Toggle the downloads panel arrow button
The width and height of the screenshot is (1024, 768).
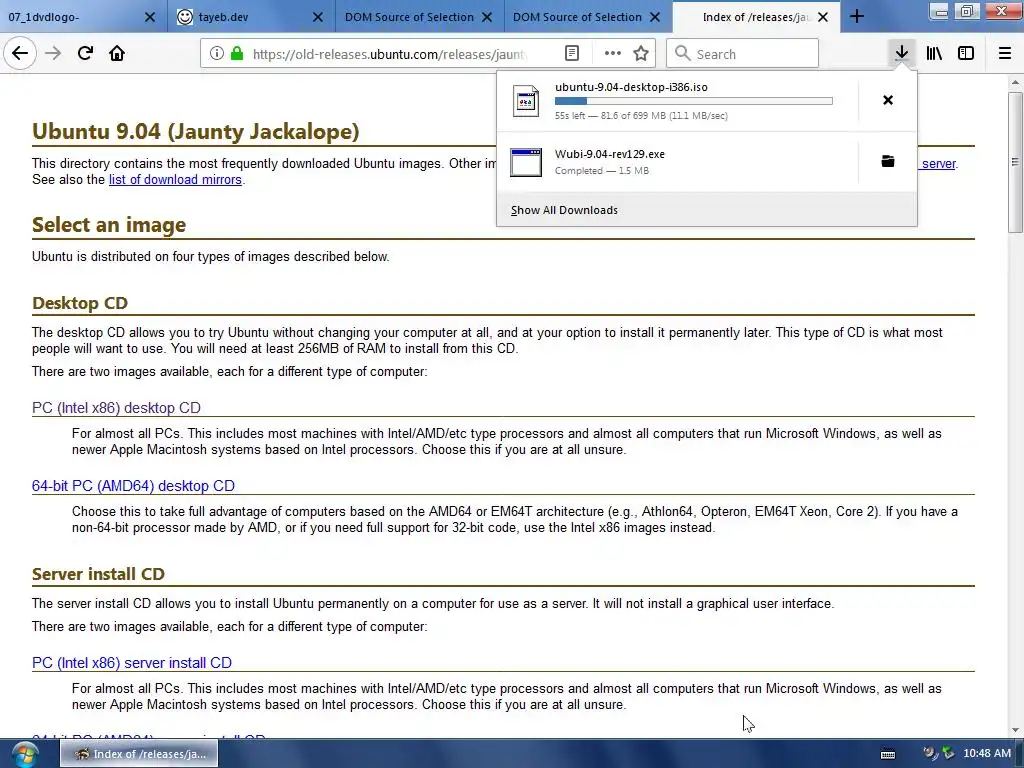pos(901,53)
